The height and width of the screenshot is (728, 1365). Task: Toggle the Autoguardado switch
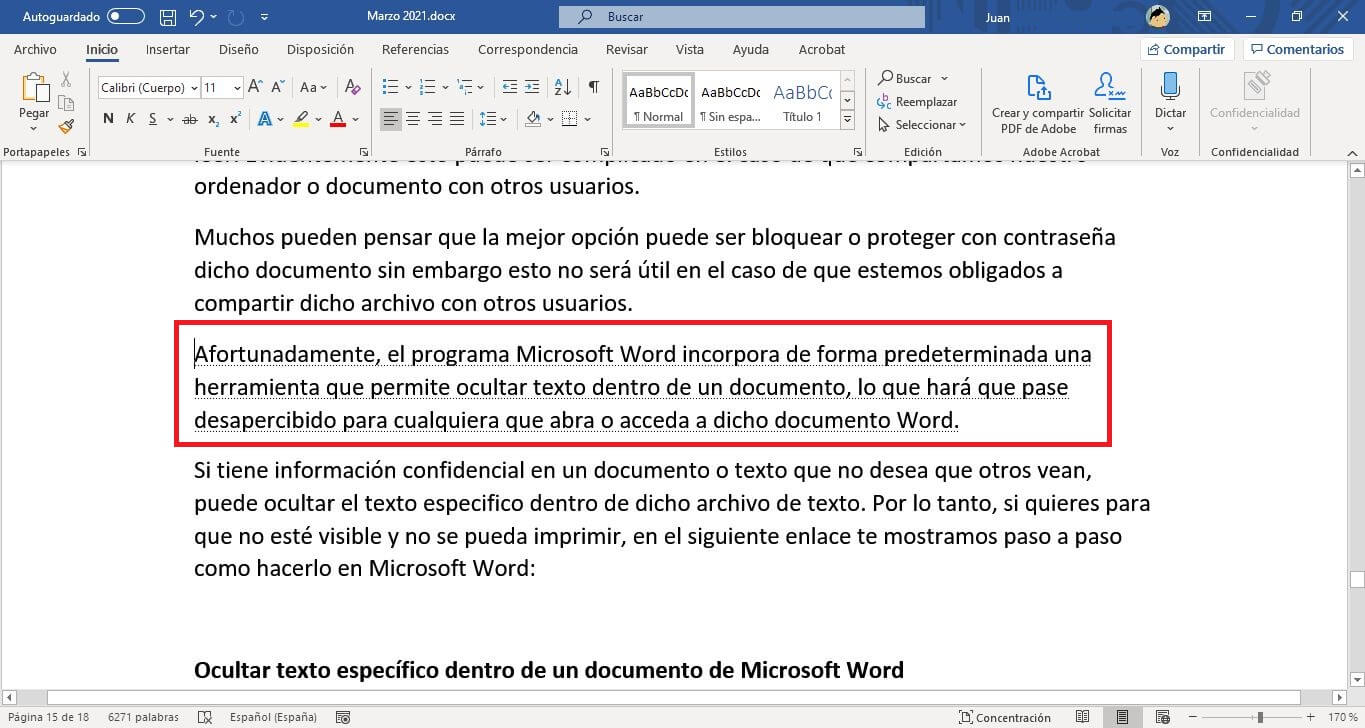point(125,17)
